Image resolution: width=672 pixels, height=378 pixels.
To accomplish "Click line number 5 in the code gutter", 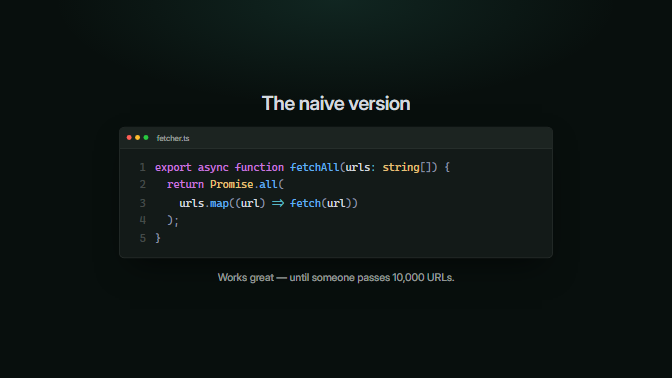I will pos(143,238).
